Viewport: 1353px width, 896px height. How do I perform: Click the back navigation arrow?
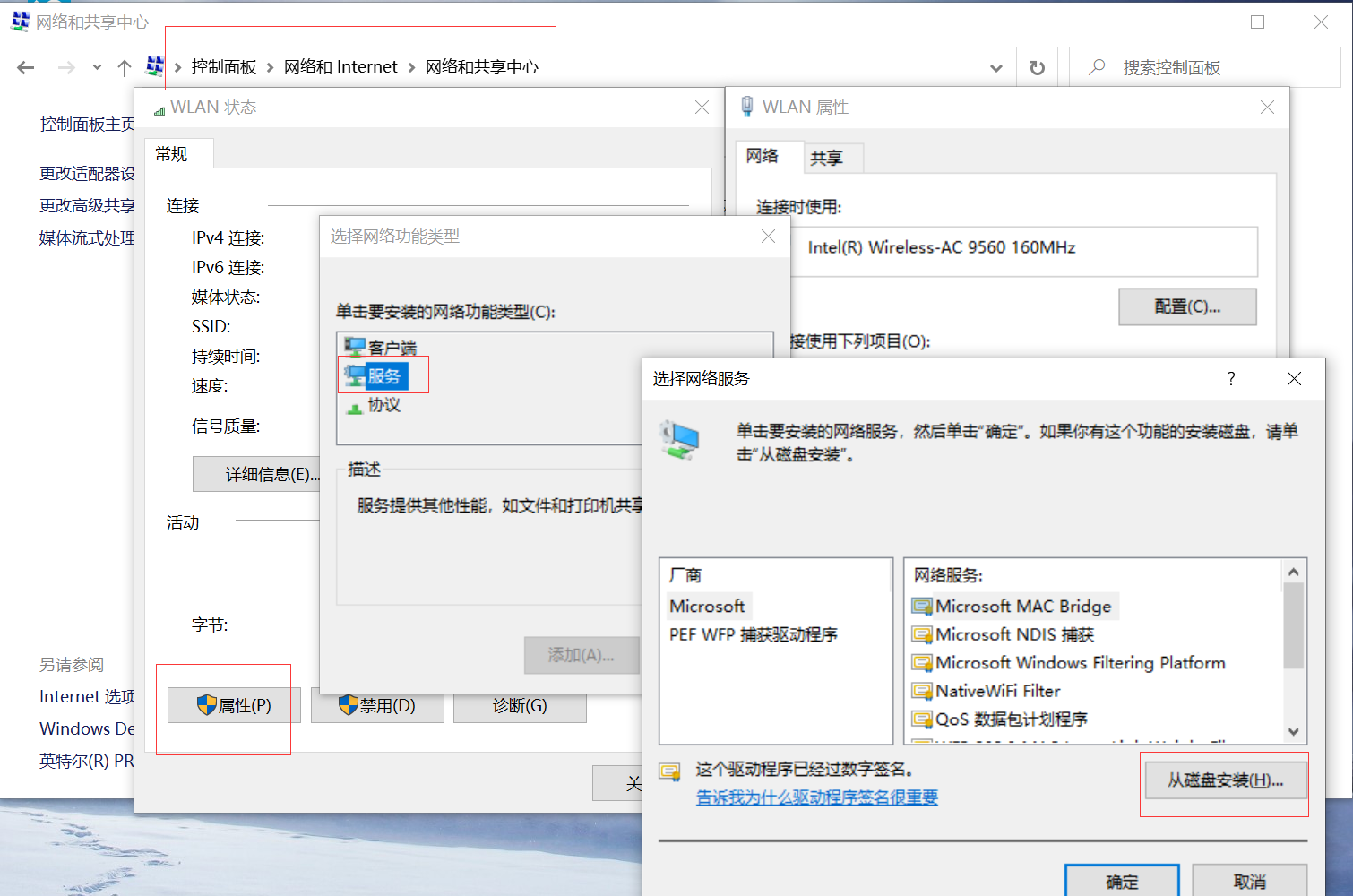25,66
